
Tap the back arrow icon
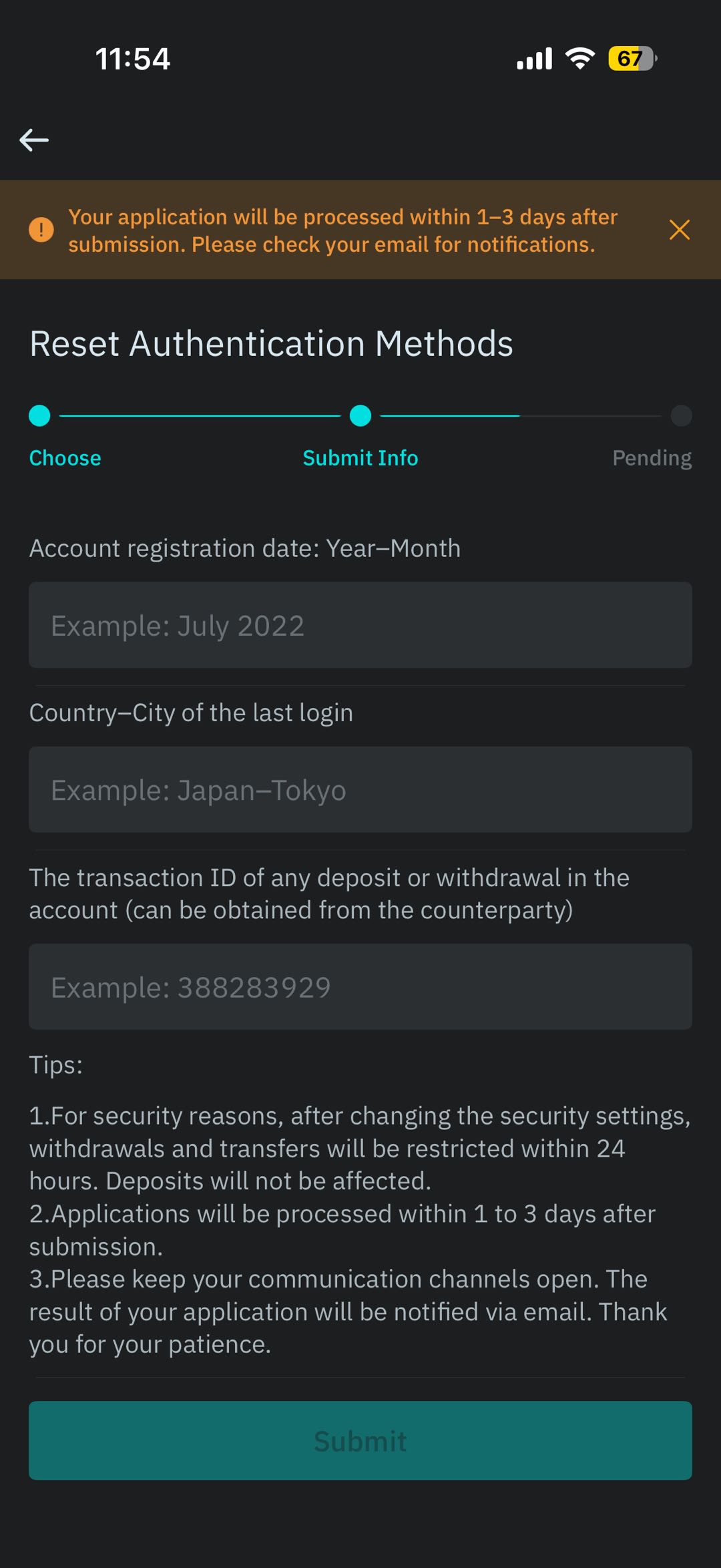[x=34, y=140]
